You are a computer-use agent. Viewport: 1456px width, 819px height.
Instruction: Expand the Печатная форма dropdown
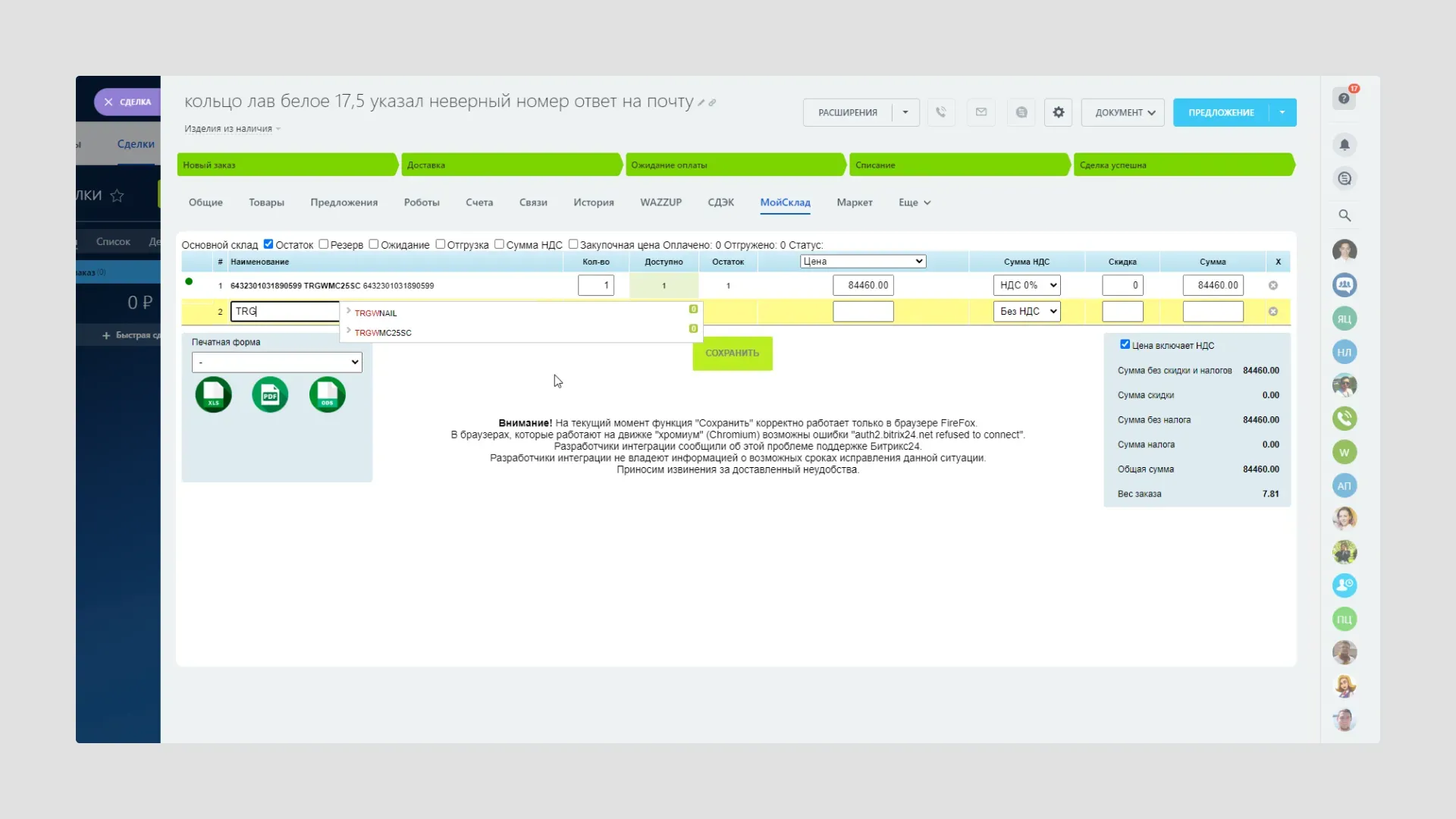tap(277, 362)
